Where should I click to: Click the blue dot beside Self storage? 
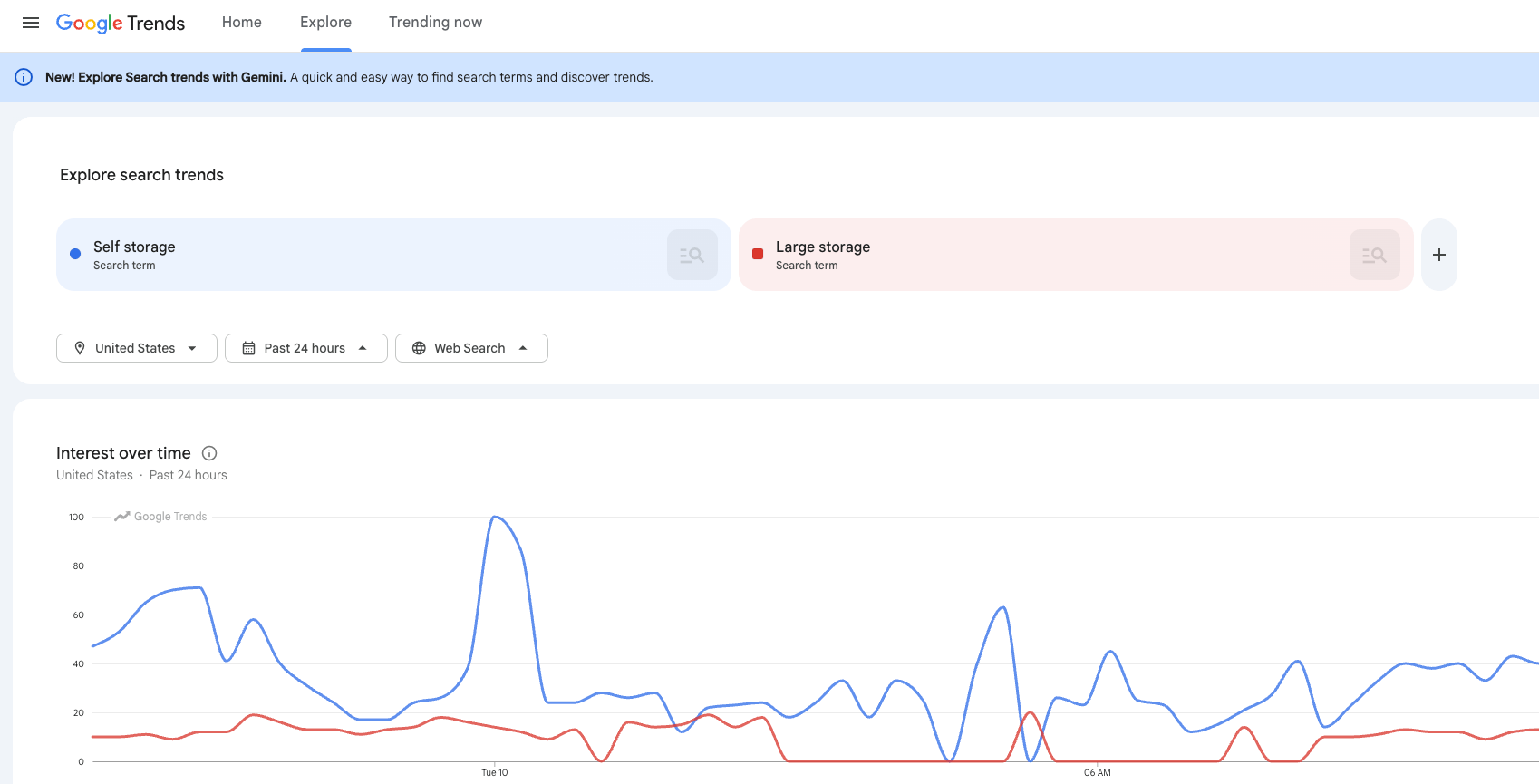pos(75,254)
